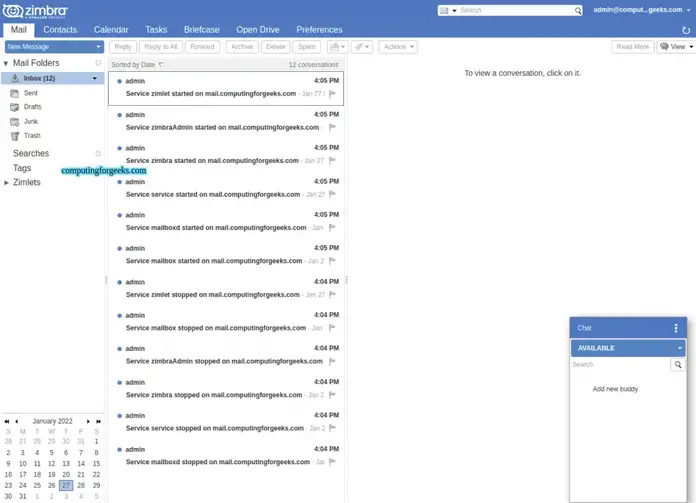Viewport: 696px width, 503px height.
Task: Click Reply to All button
Action: [161, 47]
